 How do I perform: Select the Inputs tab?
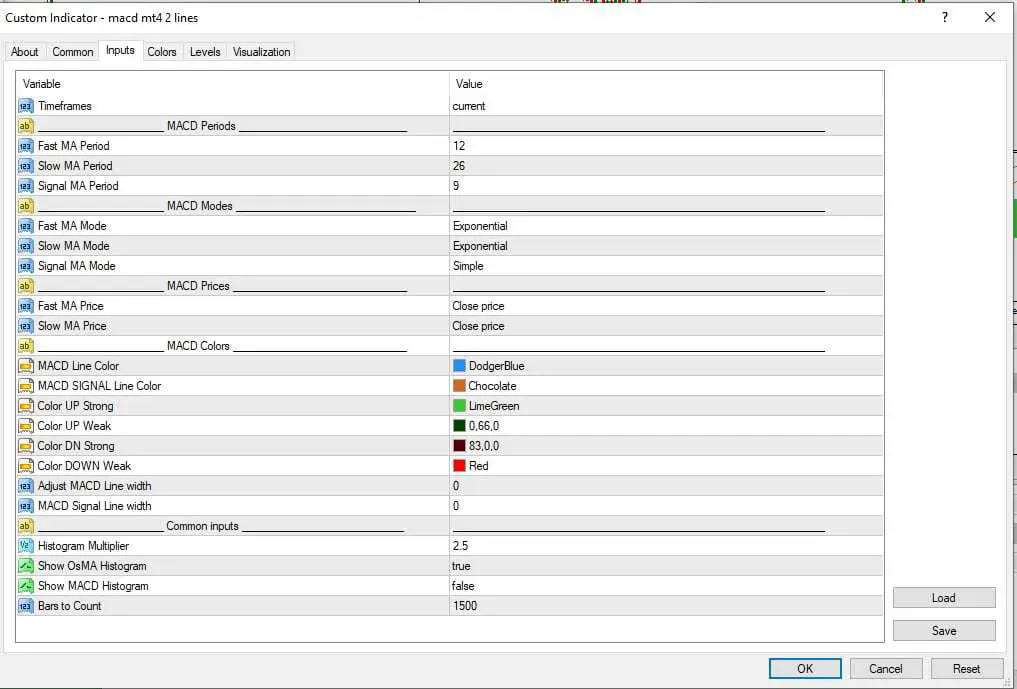(x=120, y=51)
